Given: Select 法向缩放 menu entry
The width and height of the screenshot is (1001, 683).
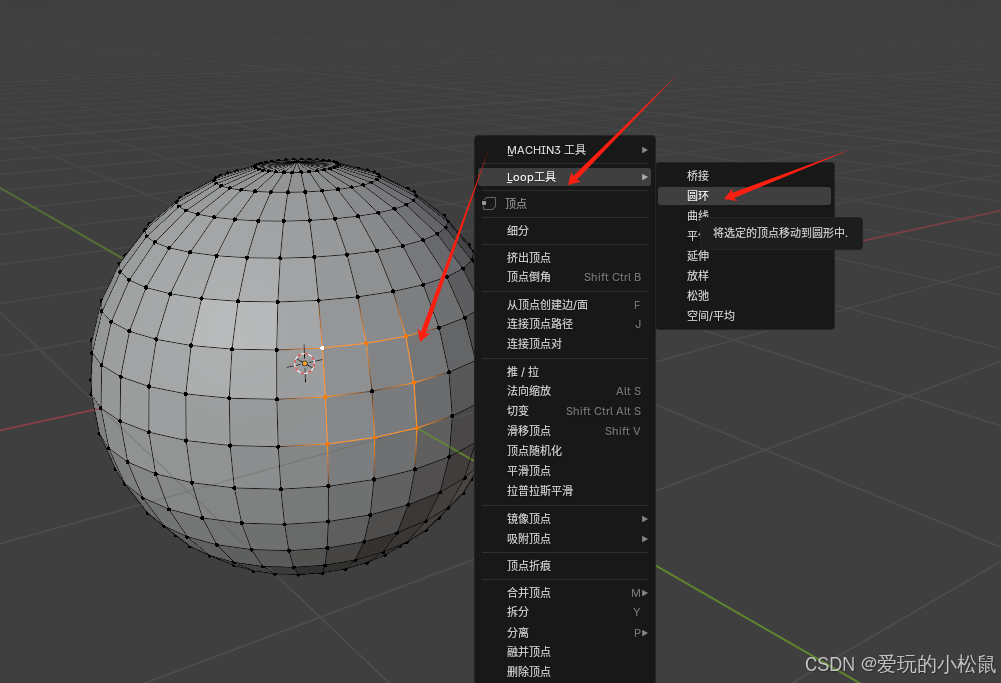Looking at the screenshot, I should click(564, 391).
